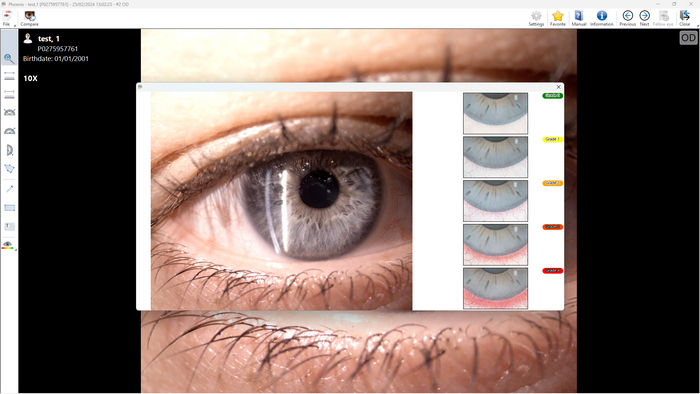Viewport: 700px width, 394px height.
Task: Select the Grade 3 dark-orange label
Action: click(552, 227)
